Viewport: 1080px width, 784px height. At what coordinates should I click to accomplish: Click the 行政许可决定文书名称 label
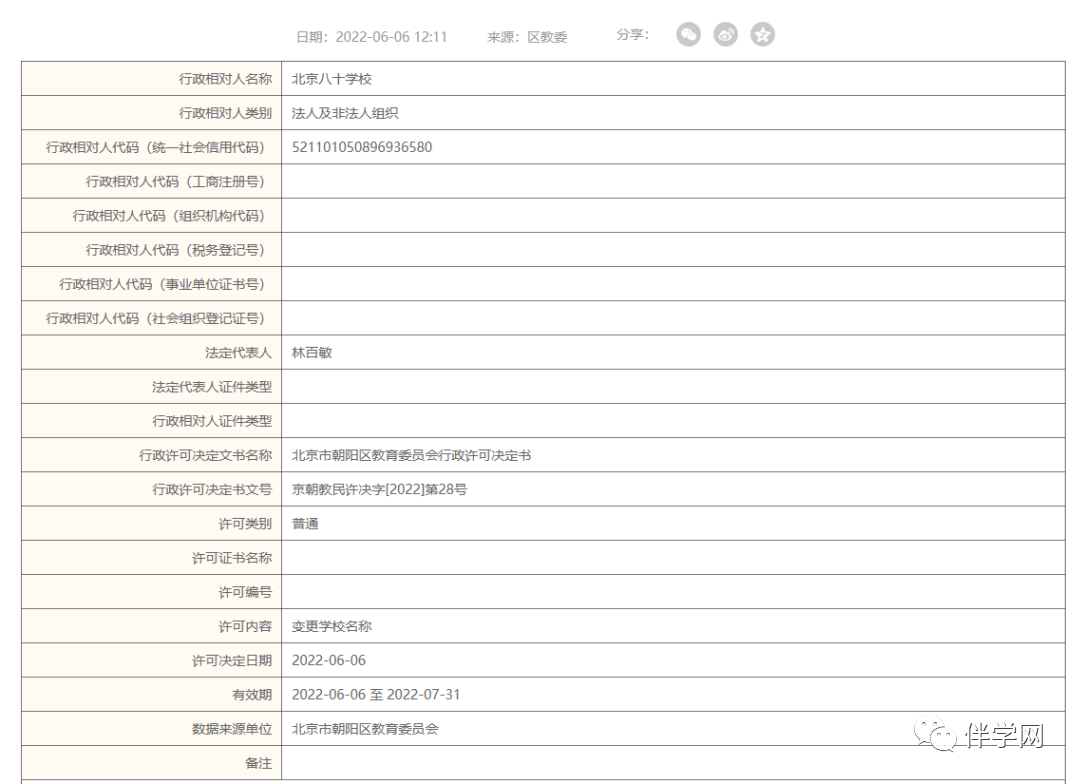205,455
